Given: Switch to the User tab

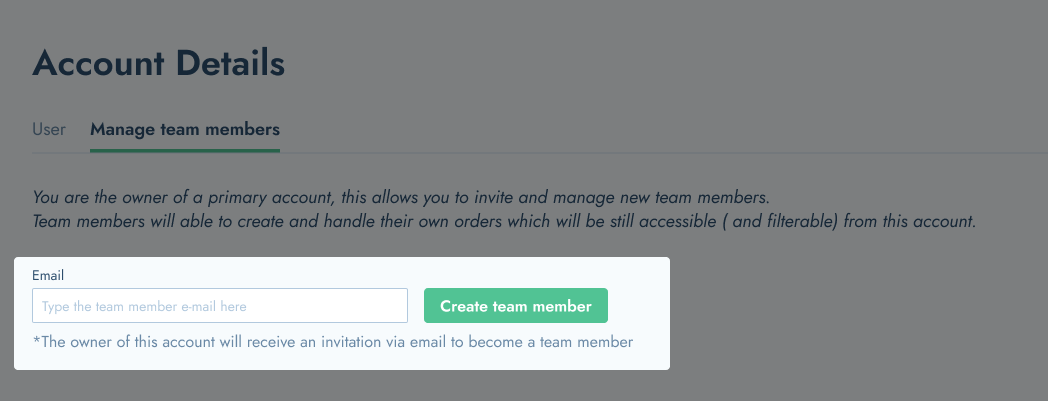Looking at the screenshot, I should 49,129.
